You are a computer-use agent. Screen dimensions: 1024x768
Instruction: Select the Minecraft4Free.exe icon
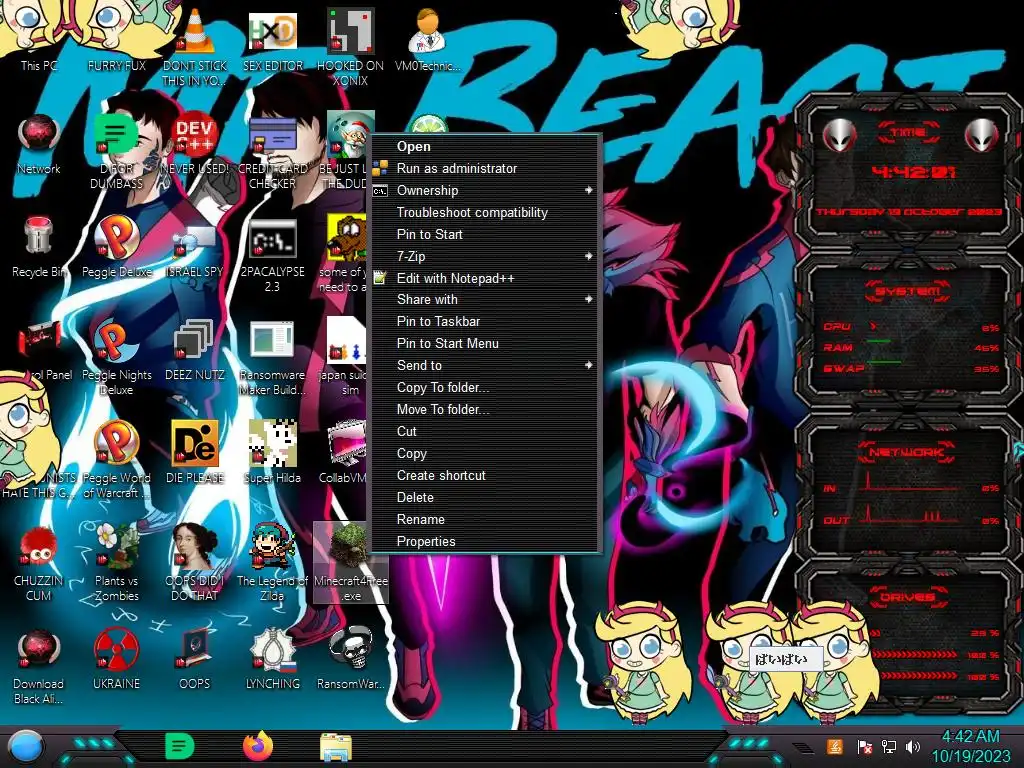click(x=351, y=563)
